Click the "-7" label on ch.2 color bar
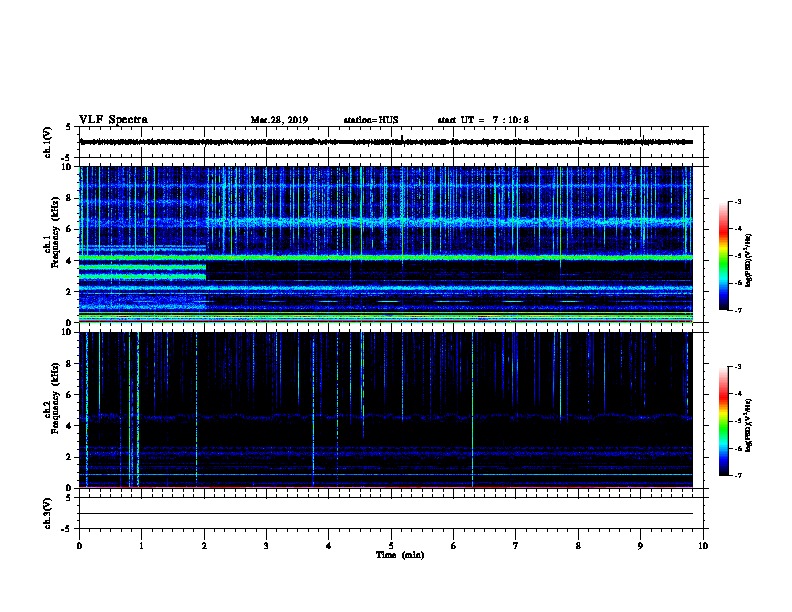This screenshot has width=792, height=612. [738, 475]
